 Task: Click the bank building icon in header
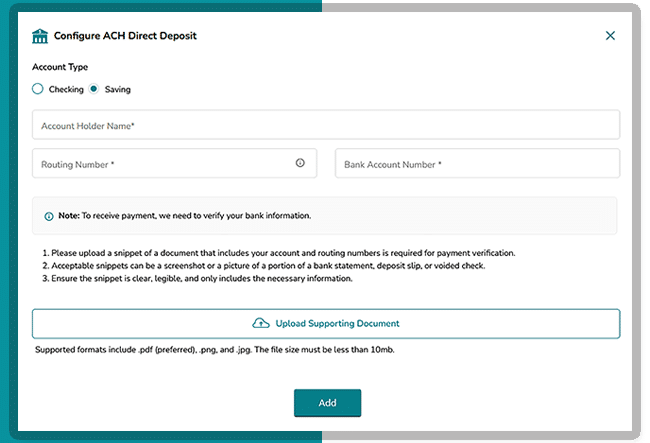tap(40, 36)
